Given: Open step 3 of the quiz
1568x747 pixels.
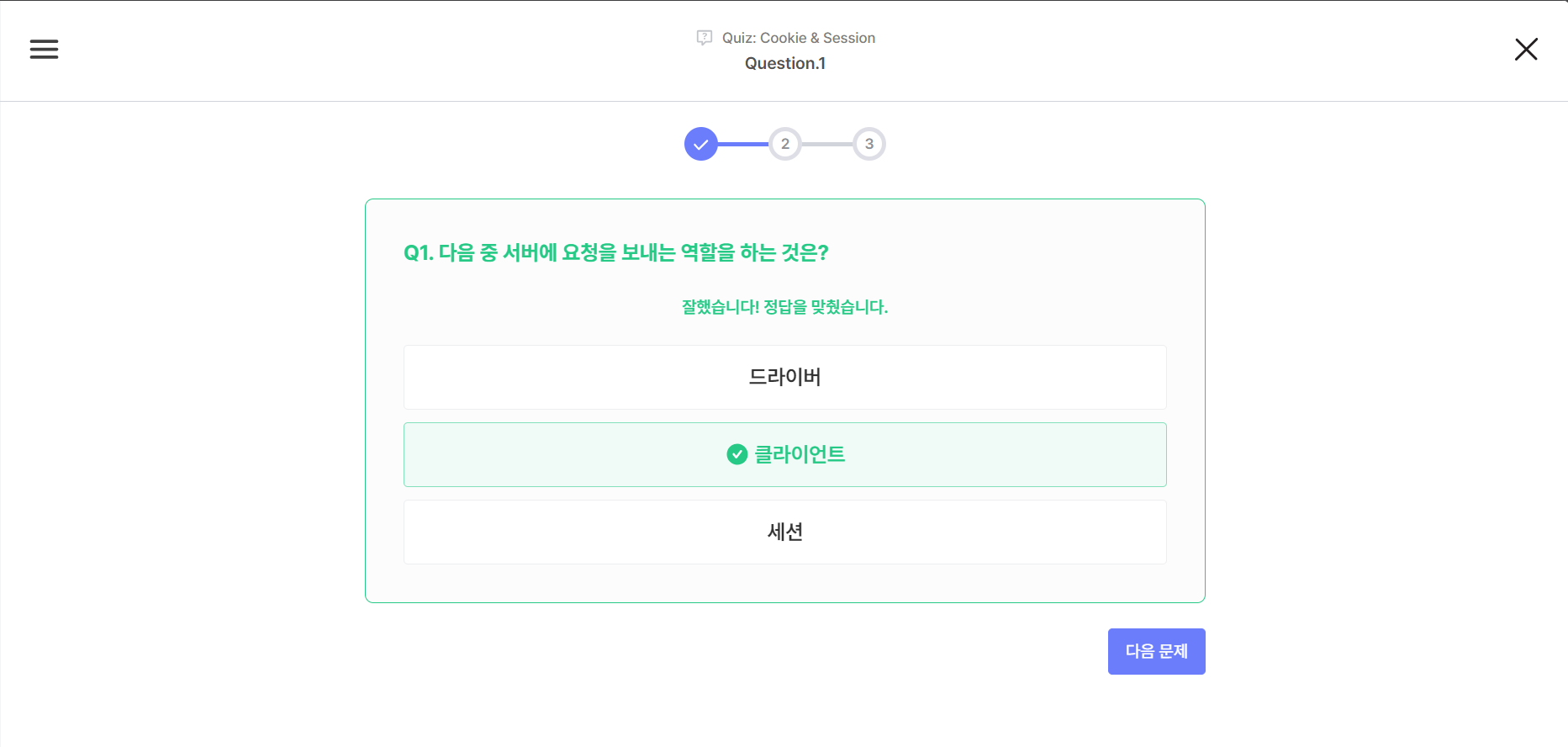Looking at the screenshot, I should click(868, 143).
